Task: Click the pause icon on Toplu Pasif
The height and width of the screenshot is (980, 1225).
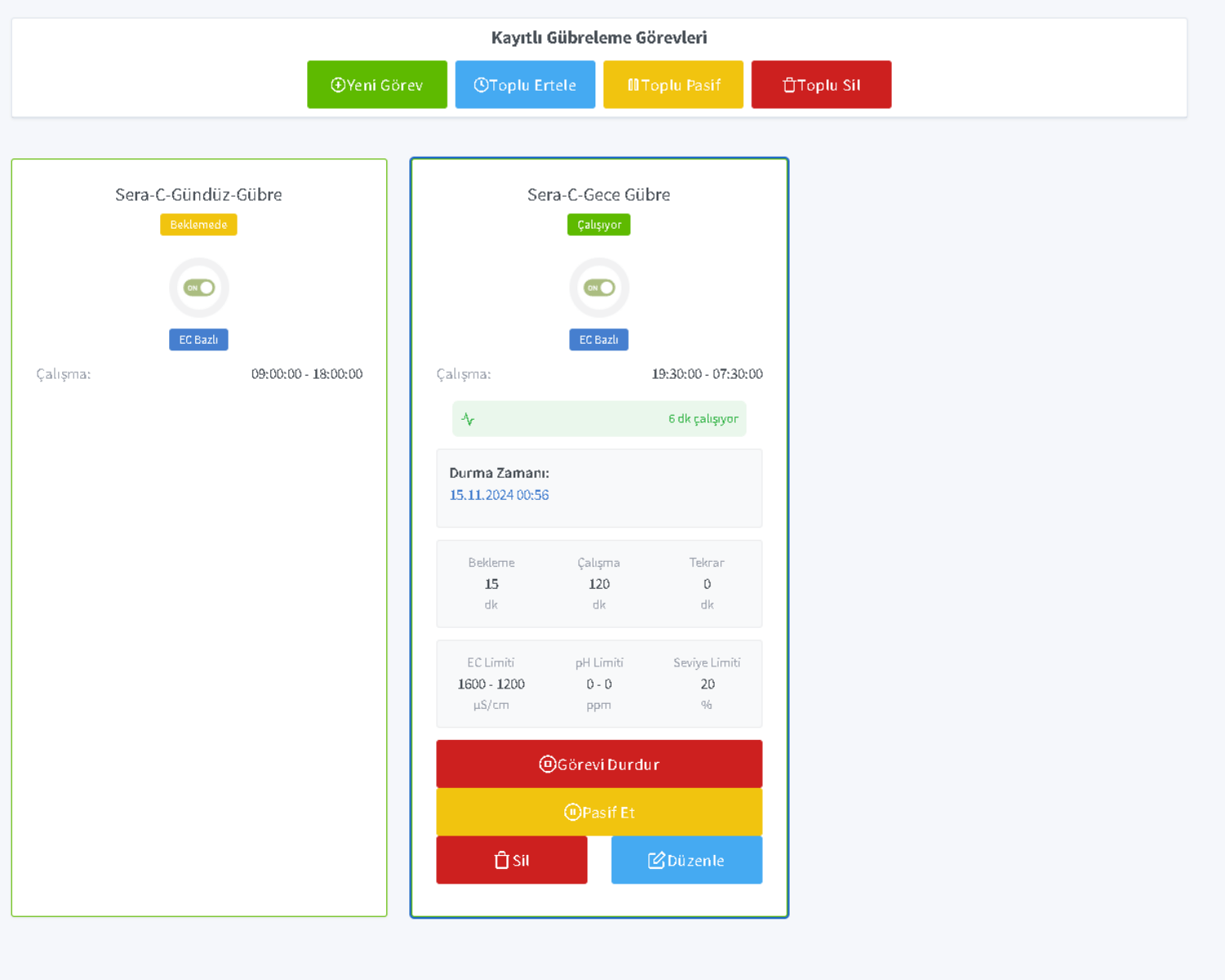Action: coord(633,85)
